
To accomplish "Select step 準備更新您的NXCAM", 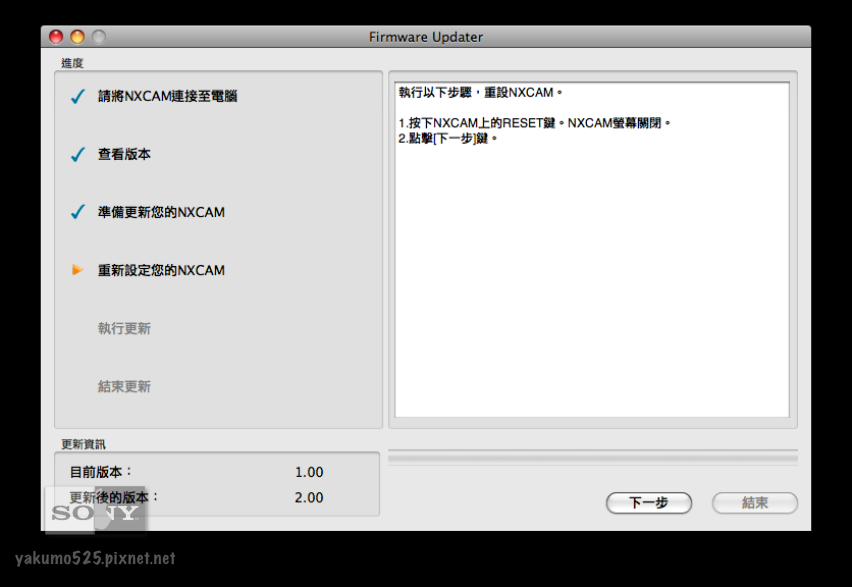I will pyautogui.click(x=161, y=212).
